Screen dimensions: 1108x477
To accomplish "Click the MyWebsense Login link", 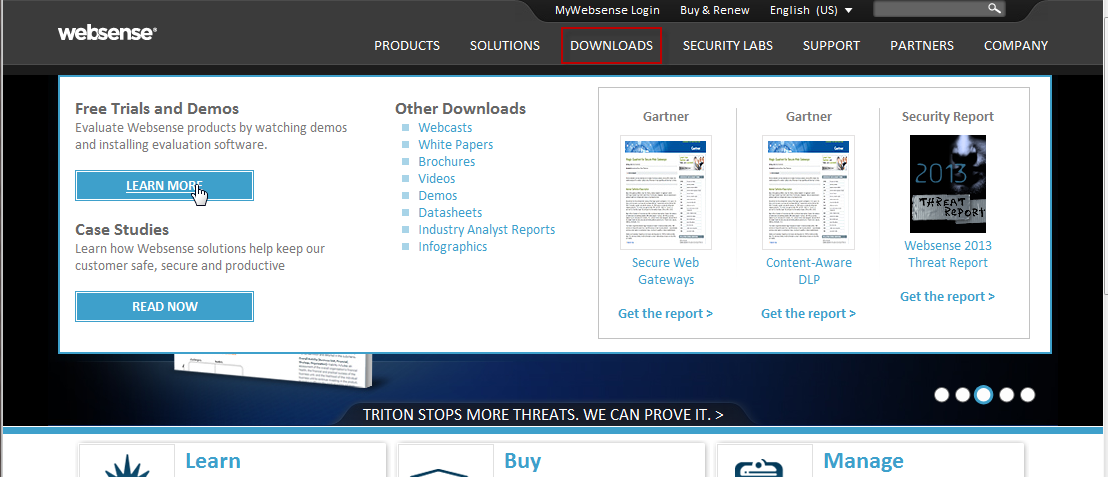I will click(x=607, y=10).
